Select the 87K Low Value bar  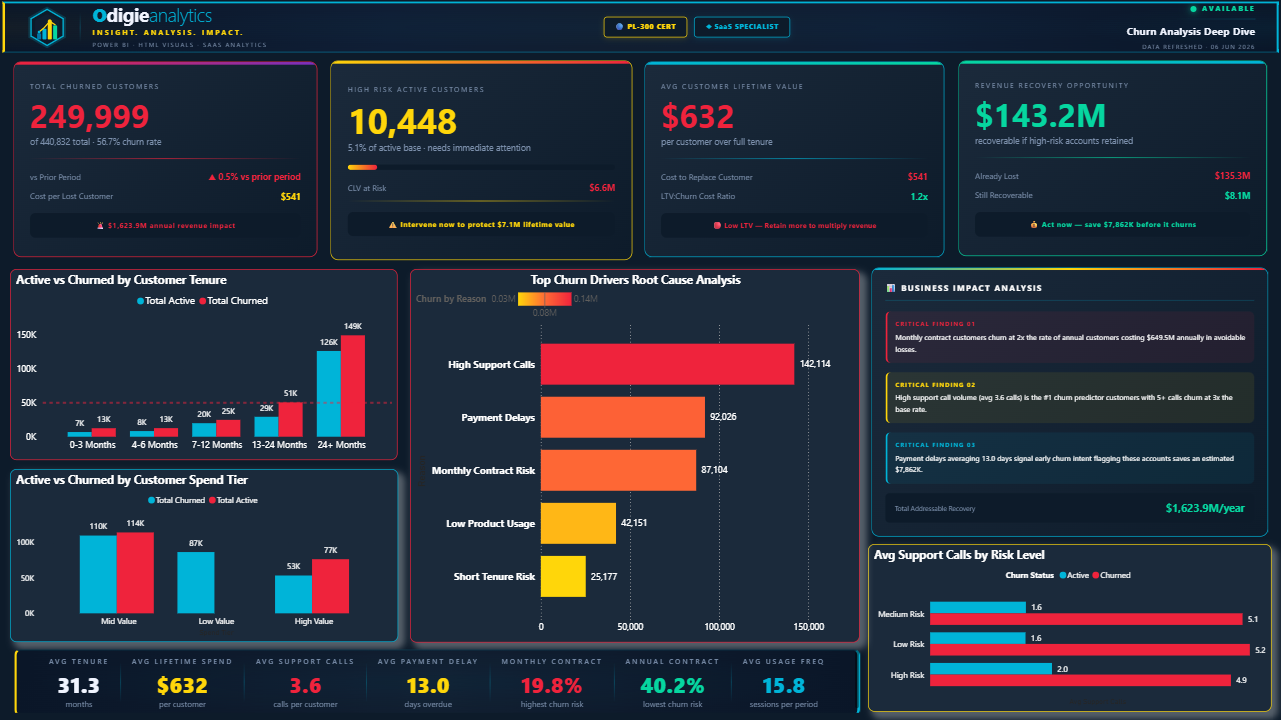196,582
